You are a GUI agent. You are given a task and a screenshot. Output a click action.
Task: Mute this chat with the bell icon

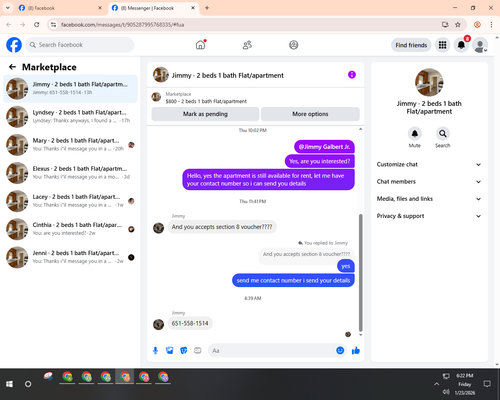click(x=415, y=134)
